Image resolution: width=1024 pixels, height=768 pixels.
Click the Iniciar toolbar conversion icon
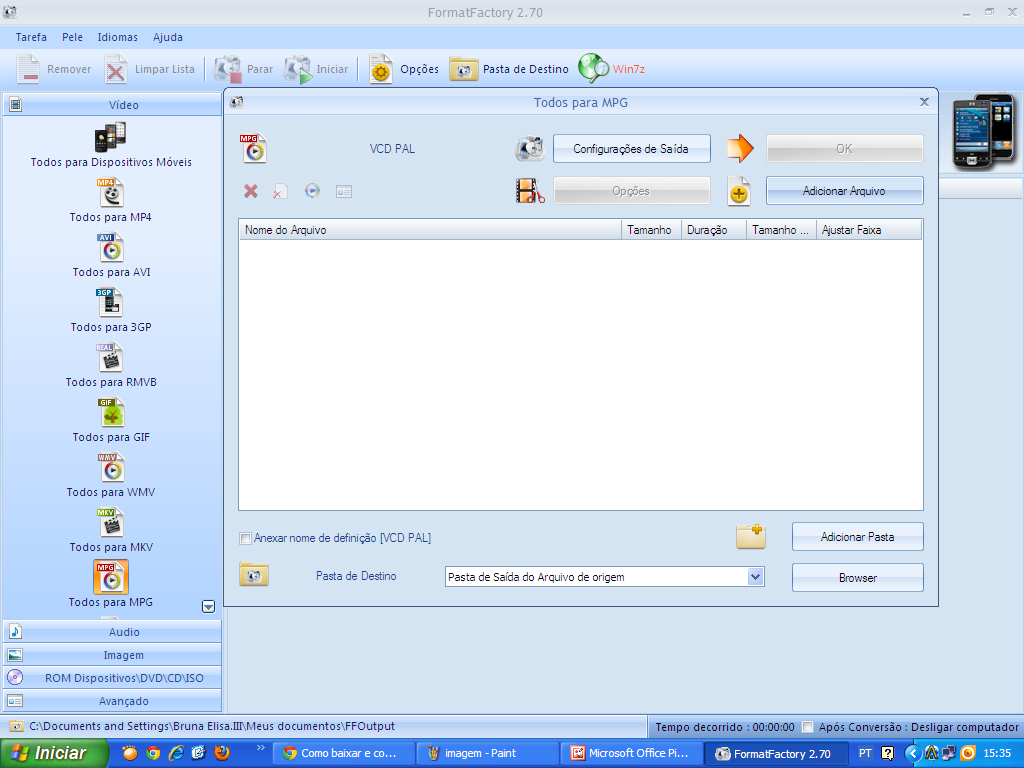[x=298, y=69]
